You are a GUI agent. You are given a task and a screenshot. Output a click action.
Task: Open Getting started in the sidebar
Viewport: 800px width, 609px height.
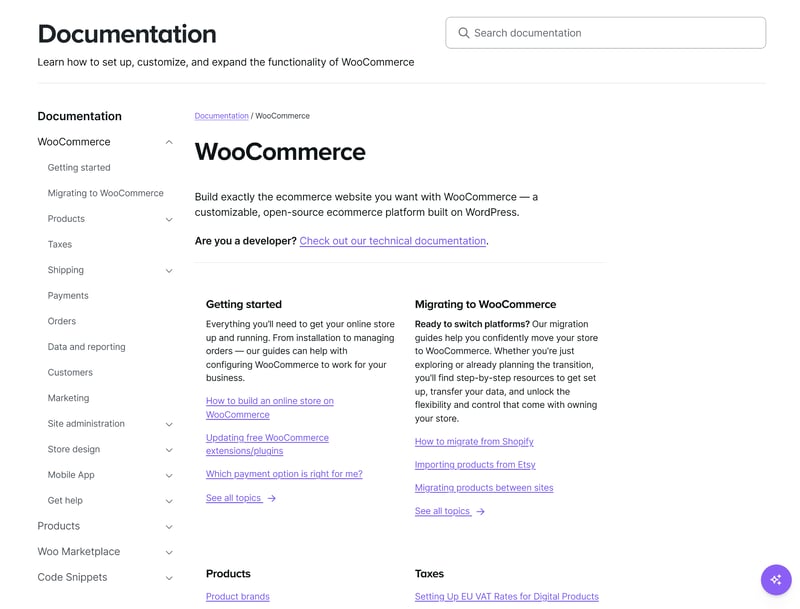click(79, 168)
